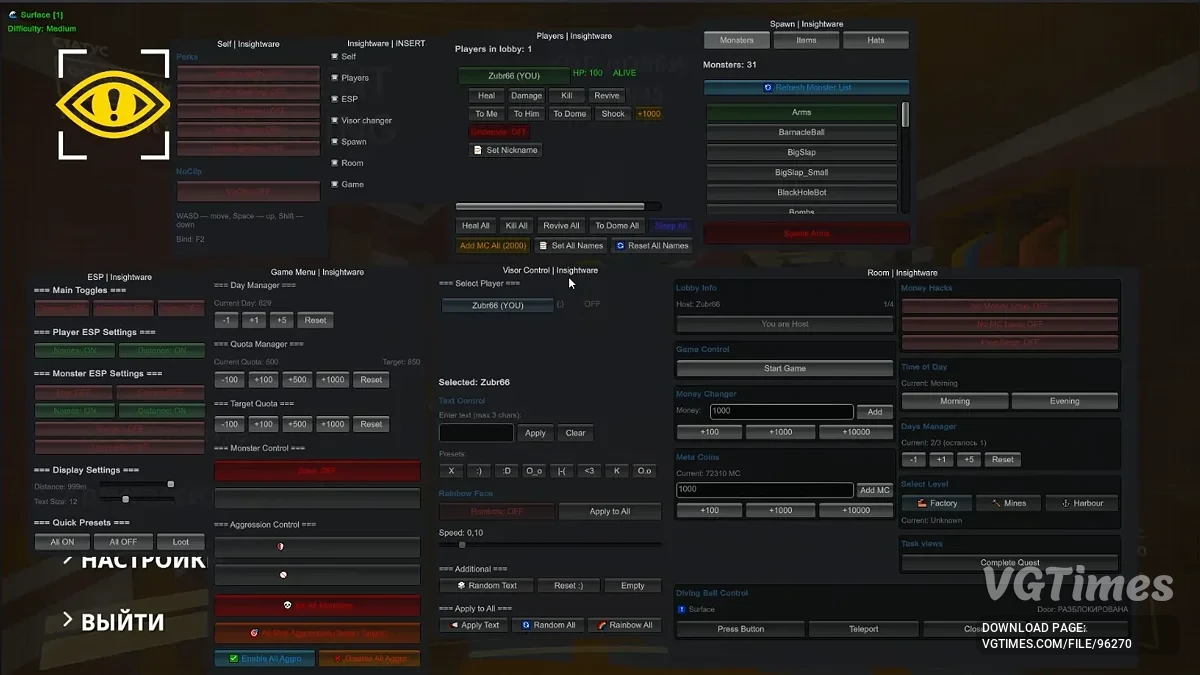
Task: Click Random All in Visor Control
Action: (x=548, y=625)
